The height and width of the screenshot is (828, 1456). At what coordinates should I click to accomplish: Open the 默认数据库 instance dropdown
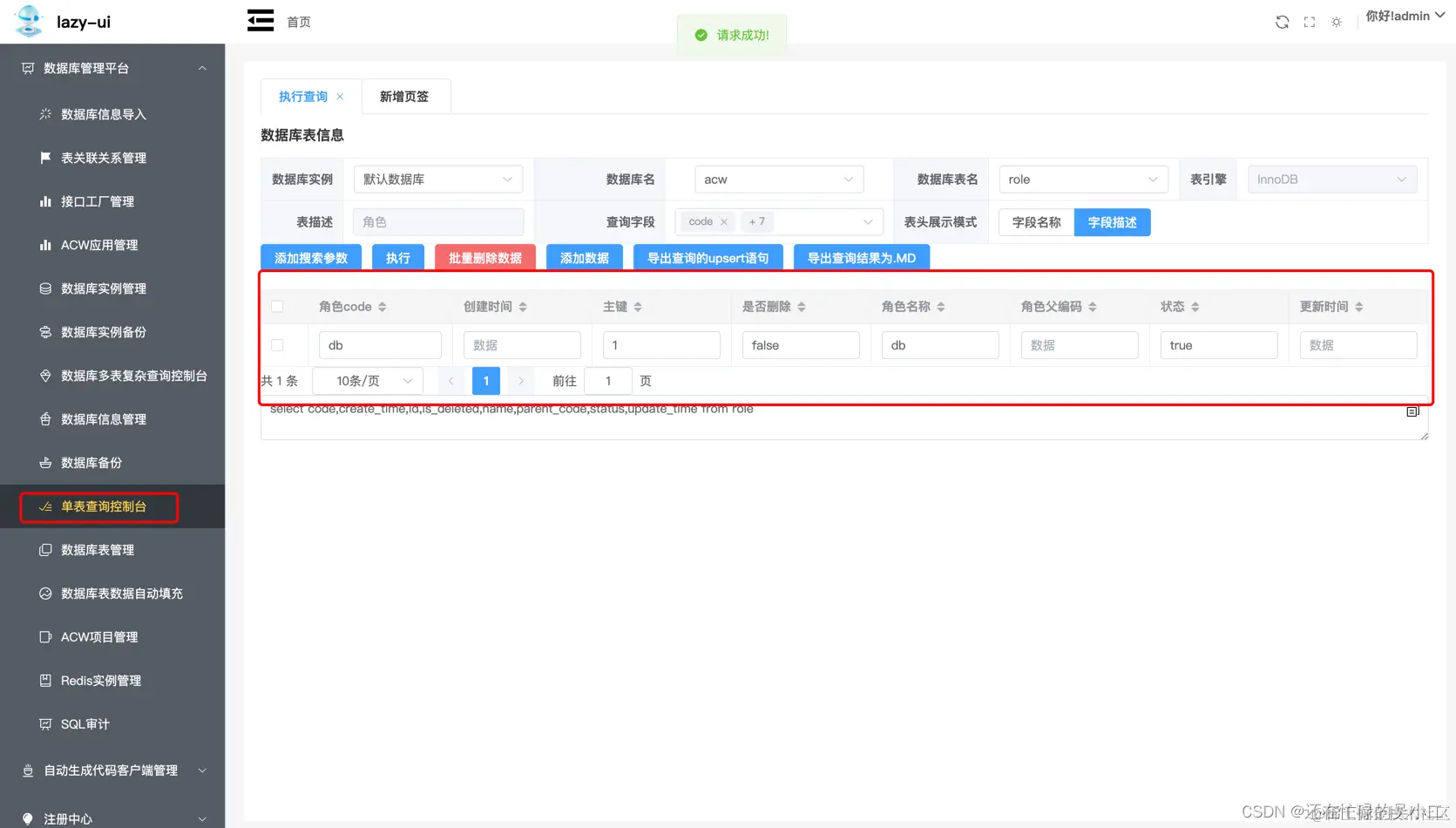coord(437,179)
